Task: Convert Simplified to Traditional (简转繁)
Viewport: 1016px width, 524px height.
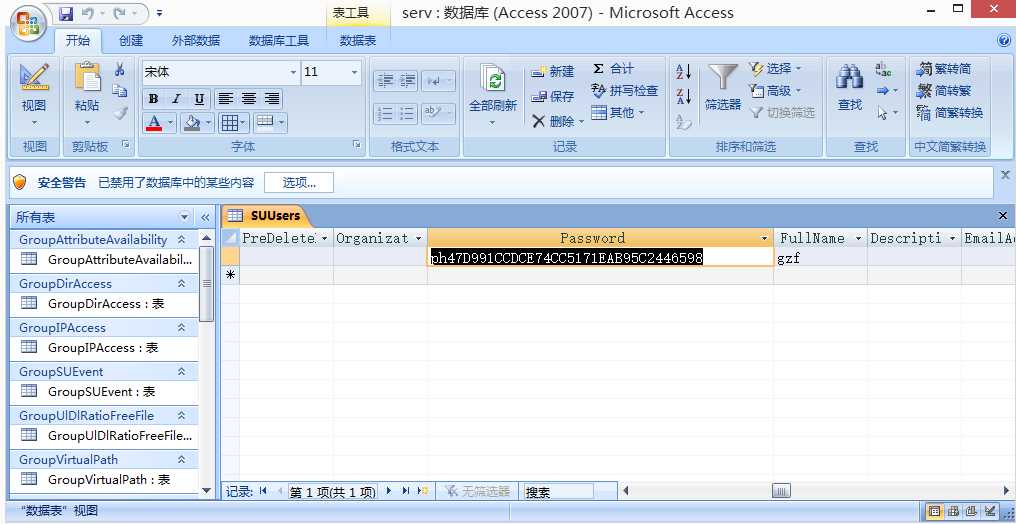Action: tap(944, 91)
